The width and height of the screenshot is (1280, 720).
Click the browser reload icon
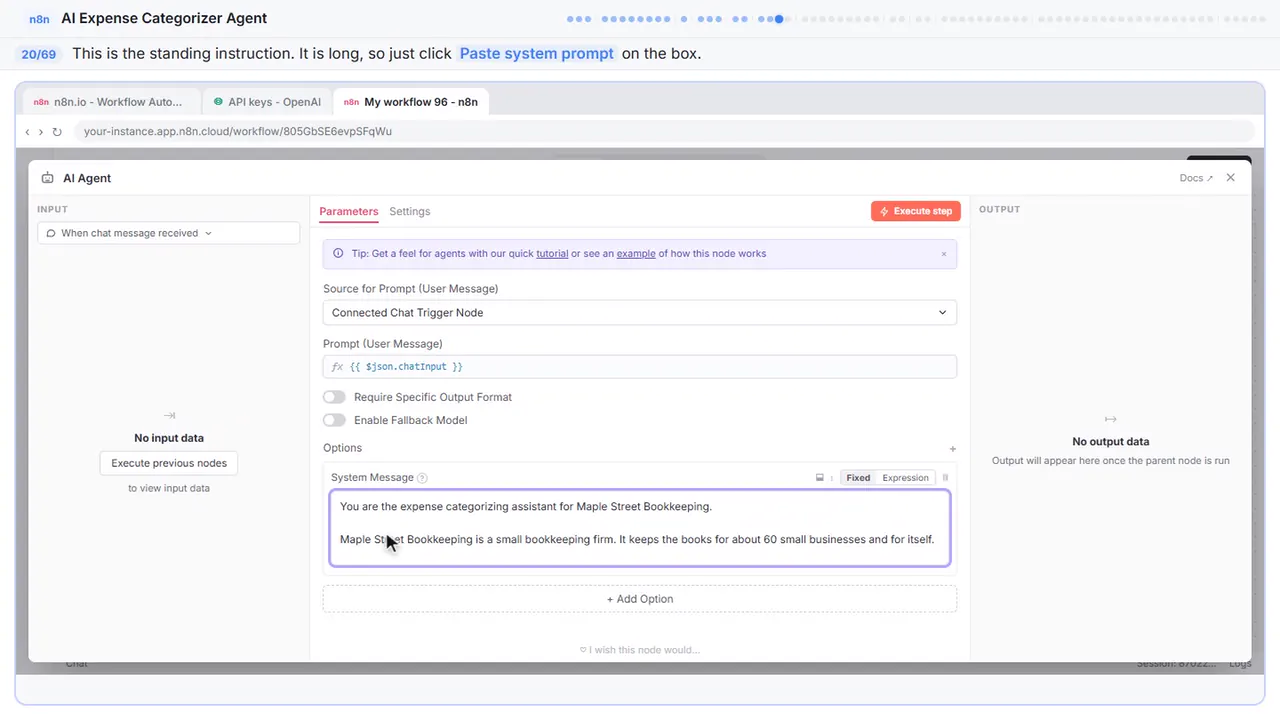point(57,132)
